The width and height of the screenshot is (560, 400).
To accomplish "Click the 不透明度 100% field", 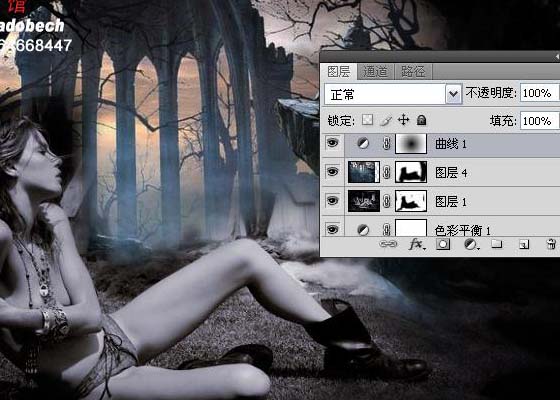I will click(x=540, y=93).
